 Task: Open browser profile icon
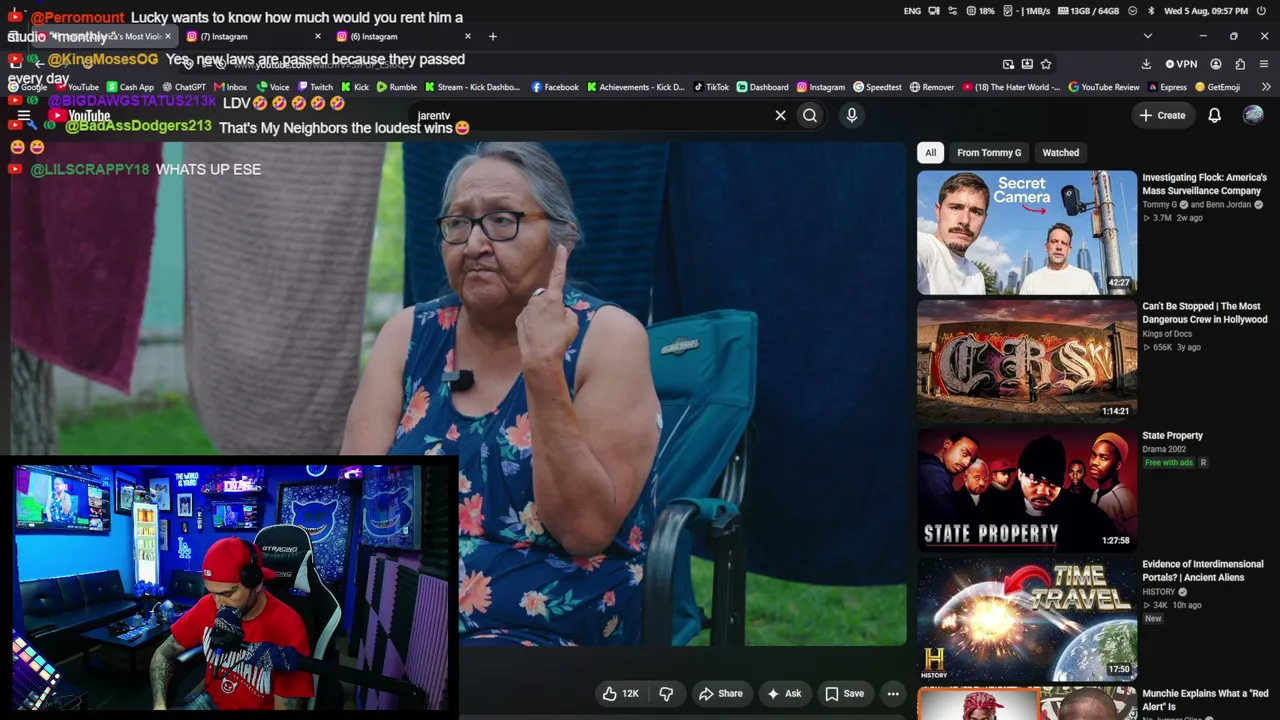pos(1216,64)
